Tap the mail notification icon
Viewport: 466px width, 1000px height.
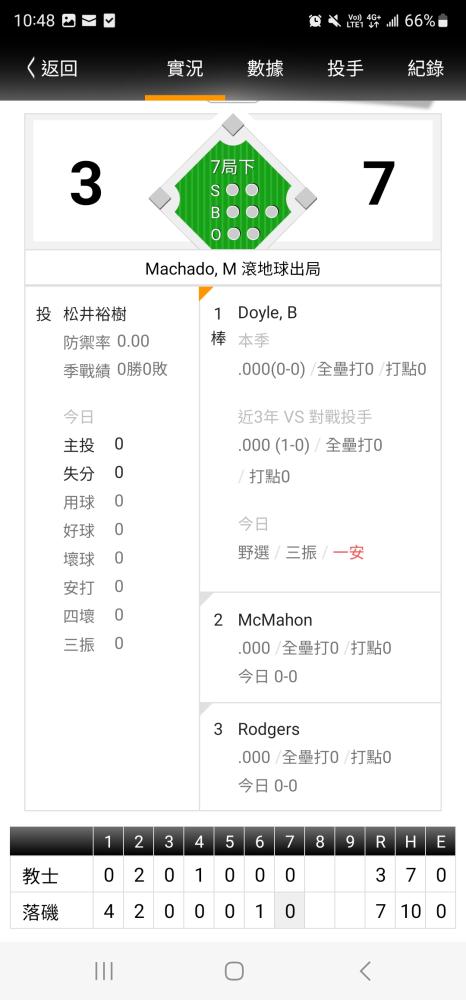[89, 20]
